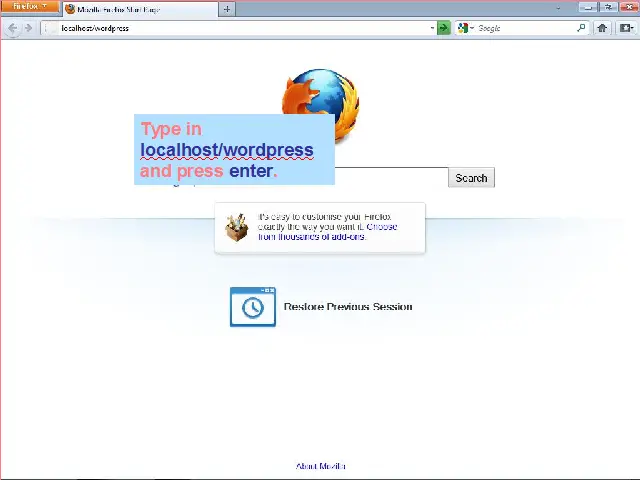Viewport: 640px width, 480px height.
Task: Click the Search button on start page
Action: [x=471, y=178]
